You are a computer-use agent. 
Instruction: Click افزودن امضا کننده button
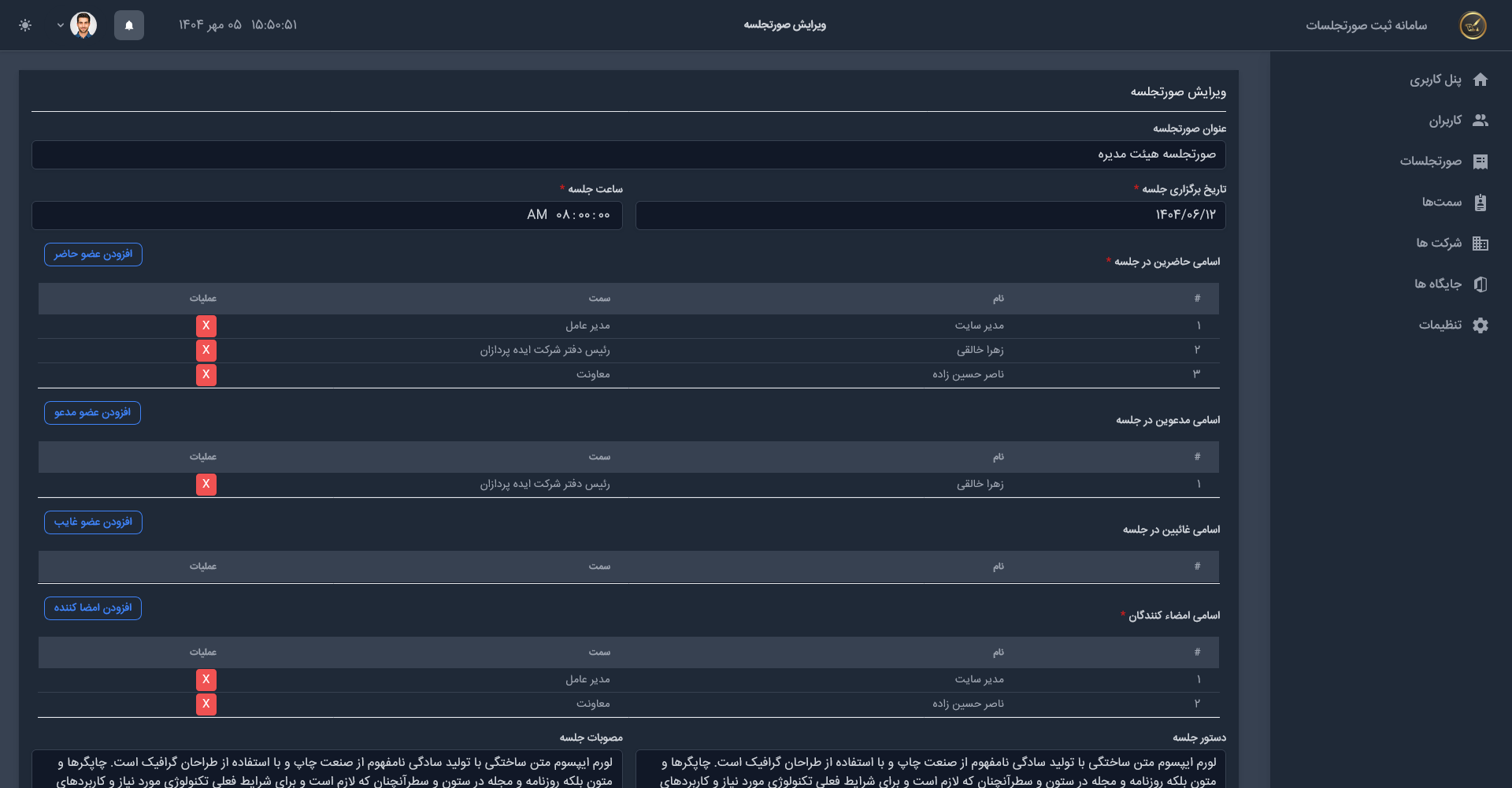(93, 608)
